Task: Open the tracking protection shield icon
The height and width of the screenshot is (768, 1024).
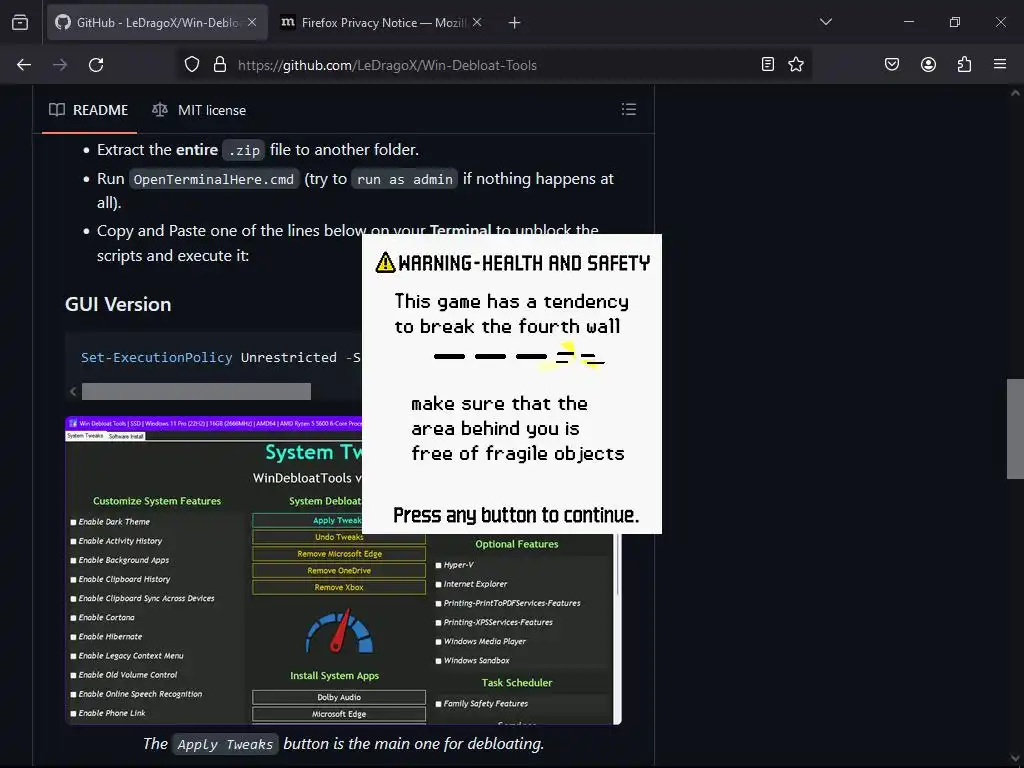Action: click(x=191, y=64)
